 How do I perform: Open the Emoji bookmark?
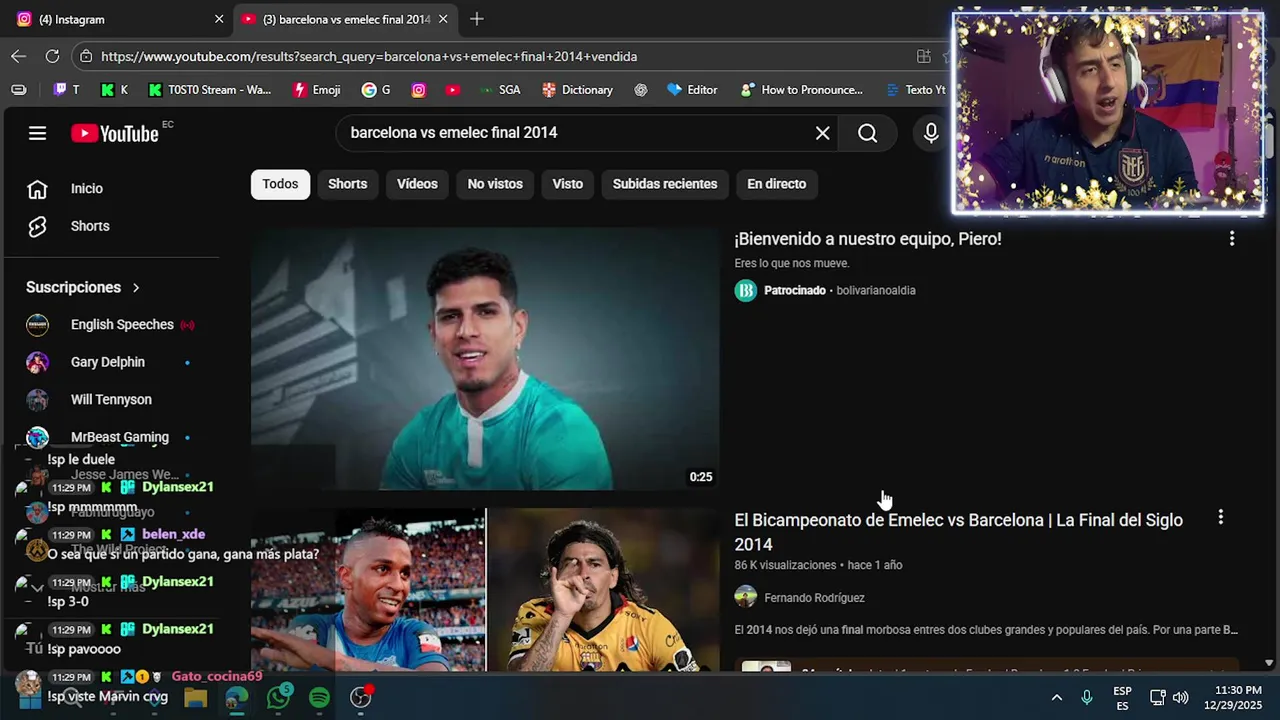coord(317,90)
